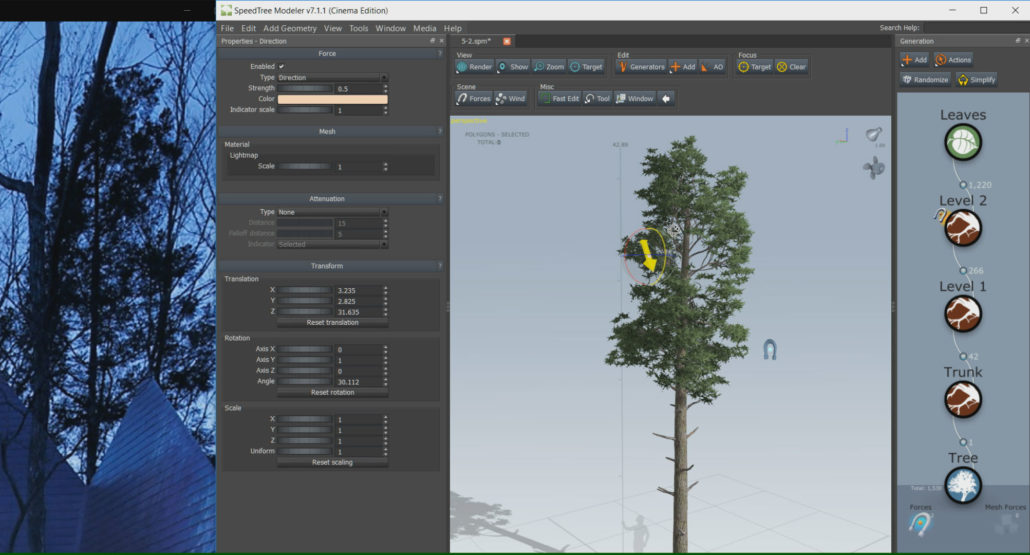This screenshot has width=1030, height=555.
Task: Open Generators in Edit group
Action: click(641, 67)
